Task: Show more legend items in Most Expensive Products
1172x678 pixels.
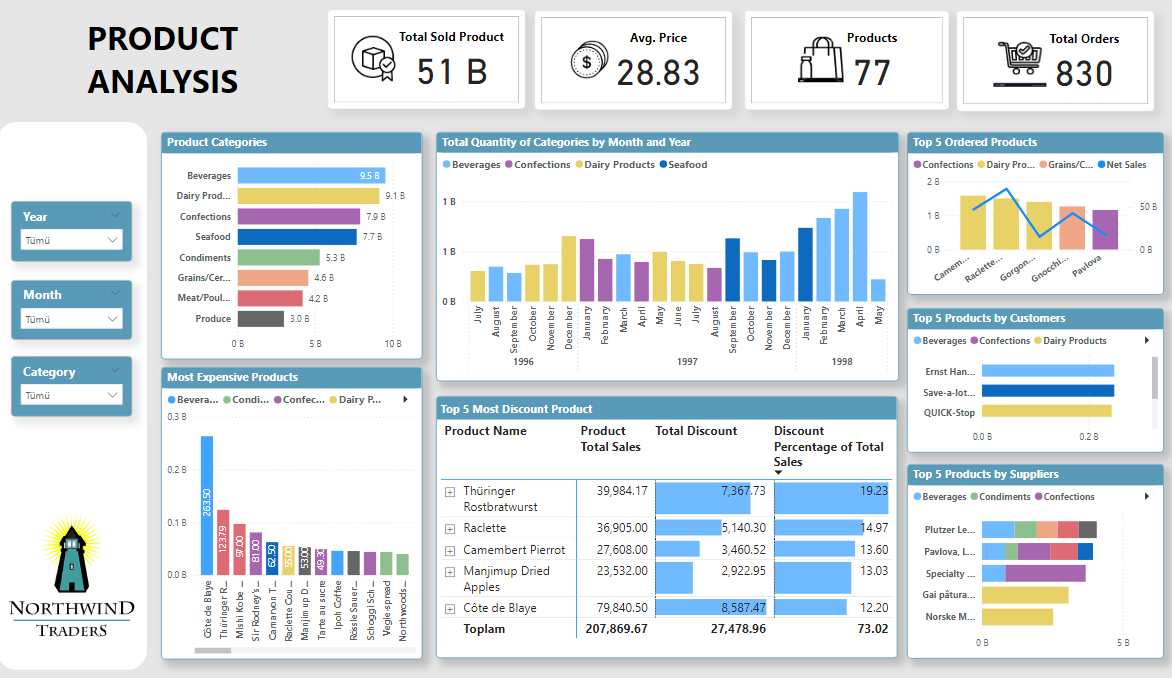Action: tap(405, 400)
